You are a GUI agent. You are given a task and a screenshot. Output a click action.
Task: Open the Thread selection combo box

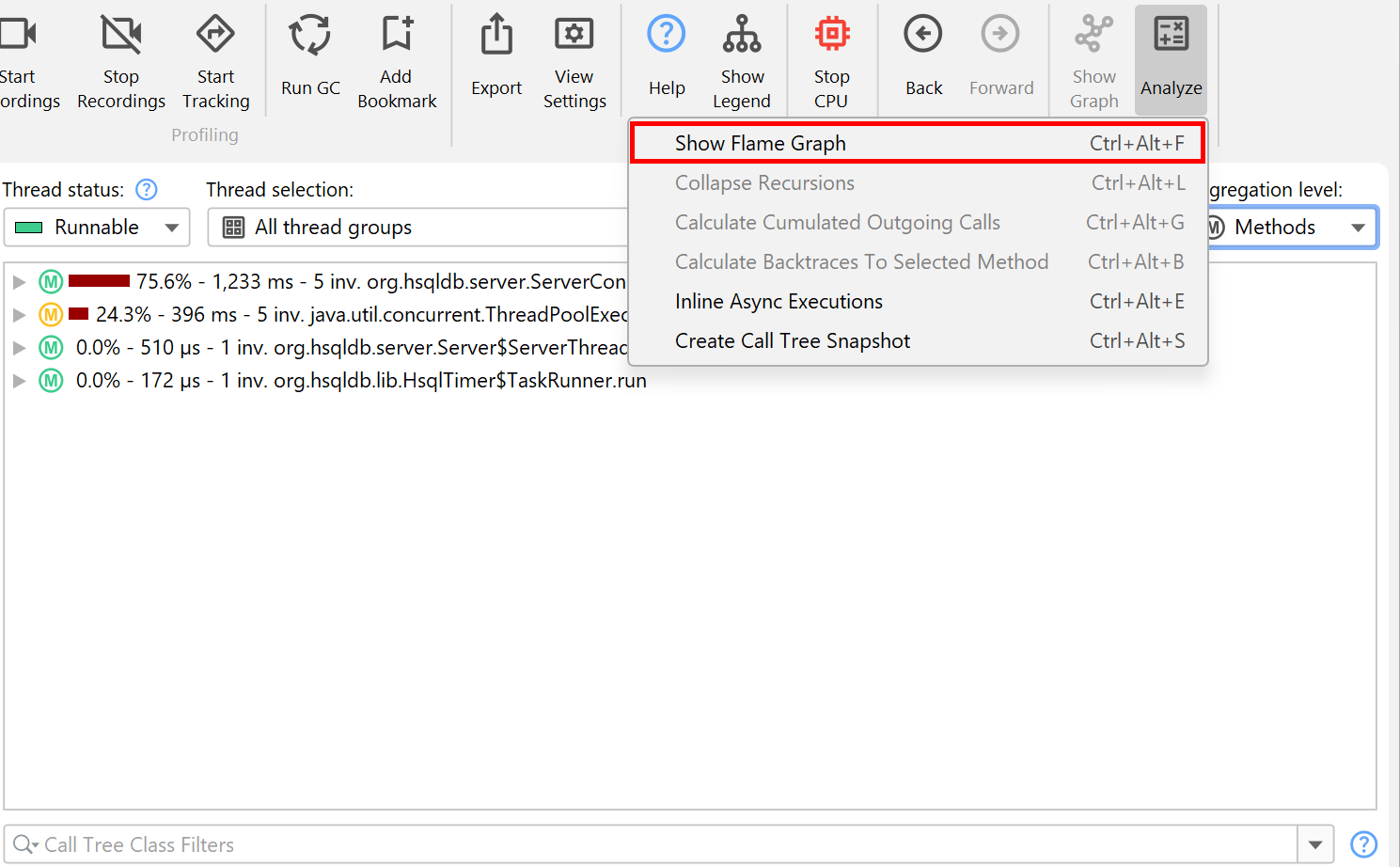click(417, 228)
